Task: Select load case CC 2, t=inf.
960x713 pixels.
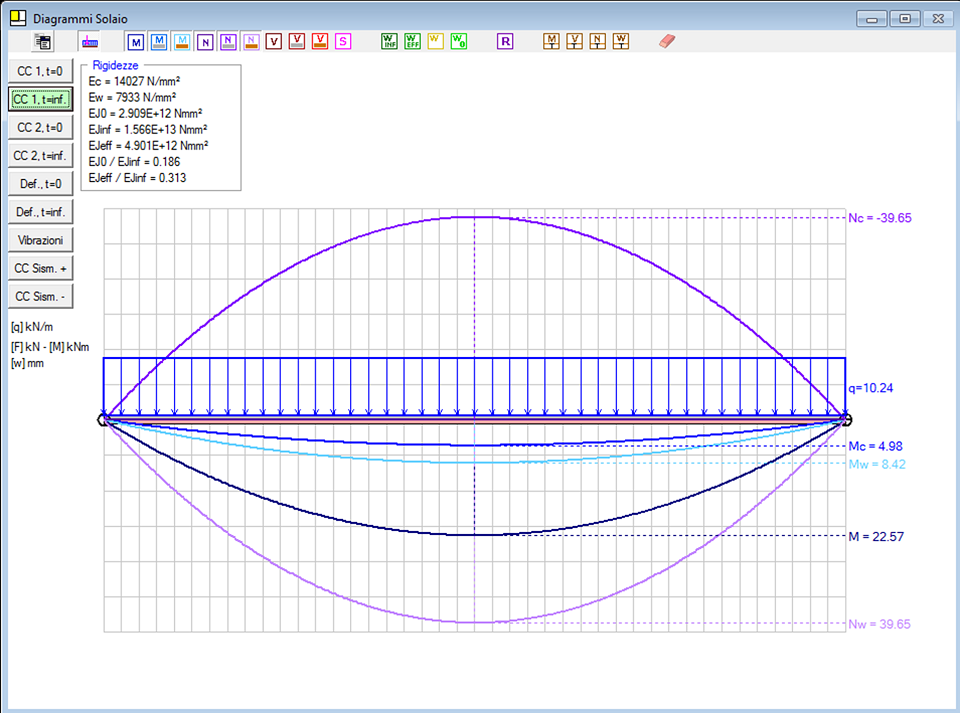Action: point(39,156)
